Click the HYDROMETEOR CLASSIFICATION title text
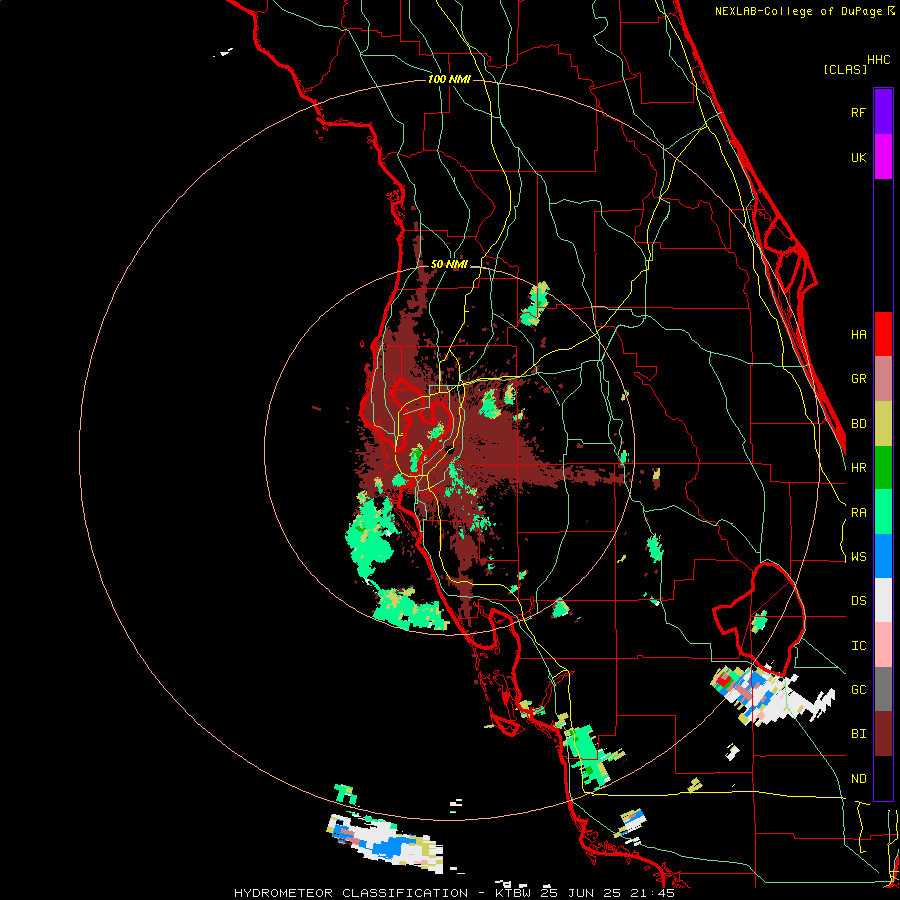Image resolution: width=900 pixels, height=900 pixels. click(x=351, y=893)
